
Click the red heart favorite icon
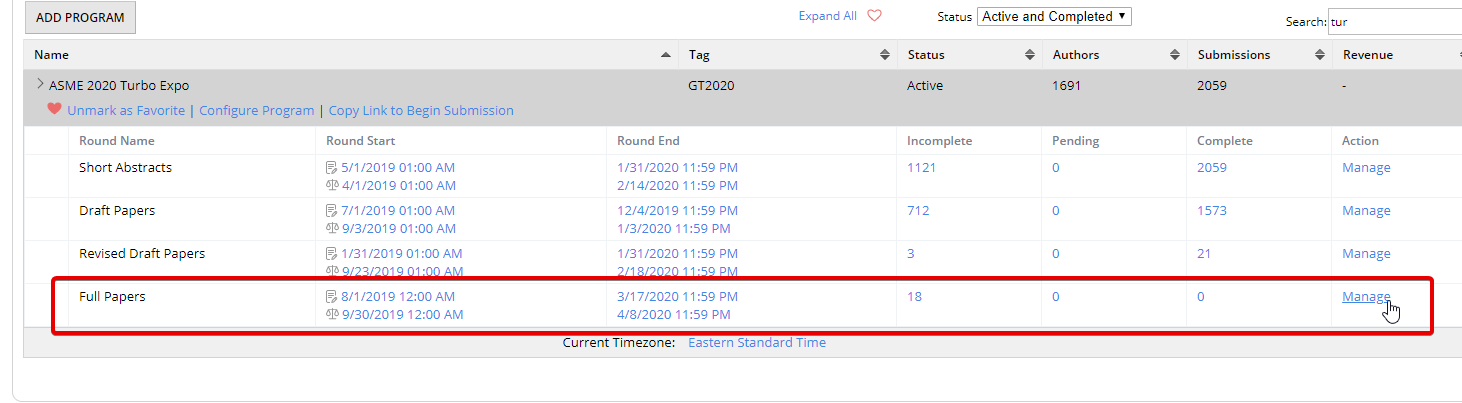(x=54, y=110)
